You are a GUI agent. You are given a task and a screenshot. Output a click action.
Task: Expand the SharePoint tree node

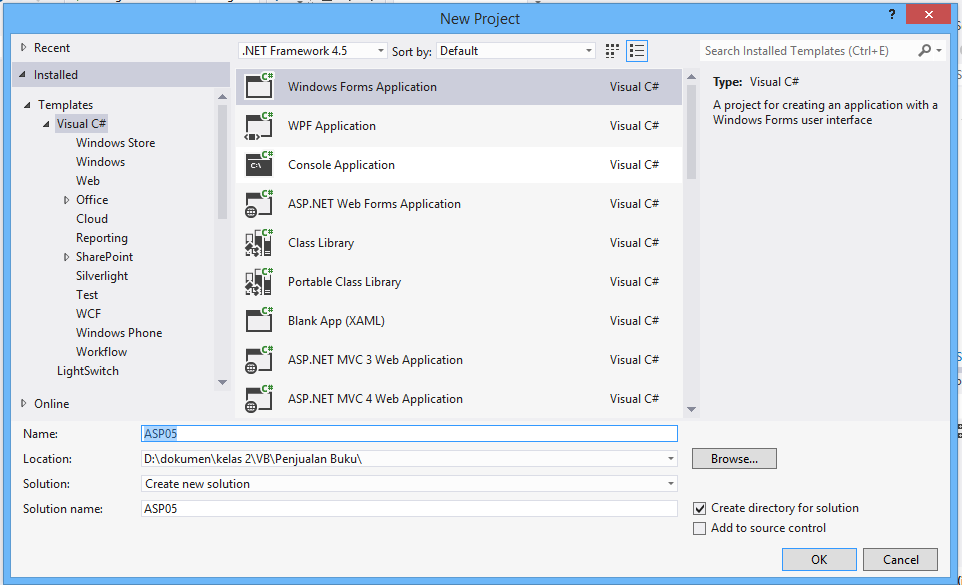66,257
